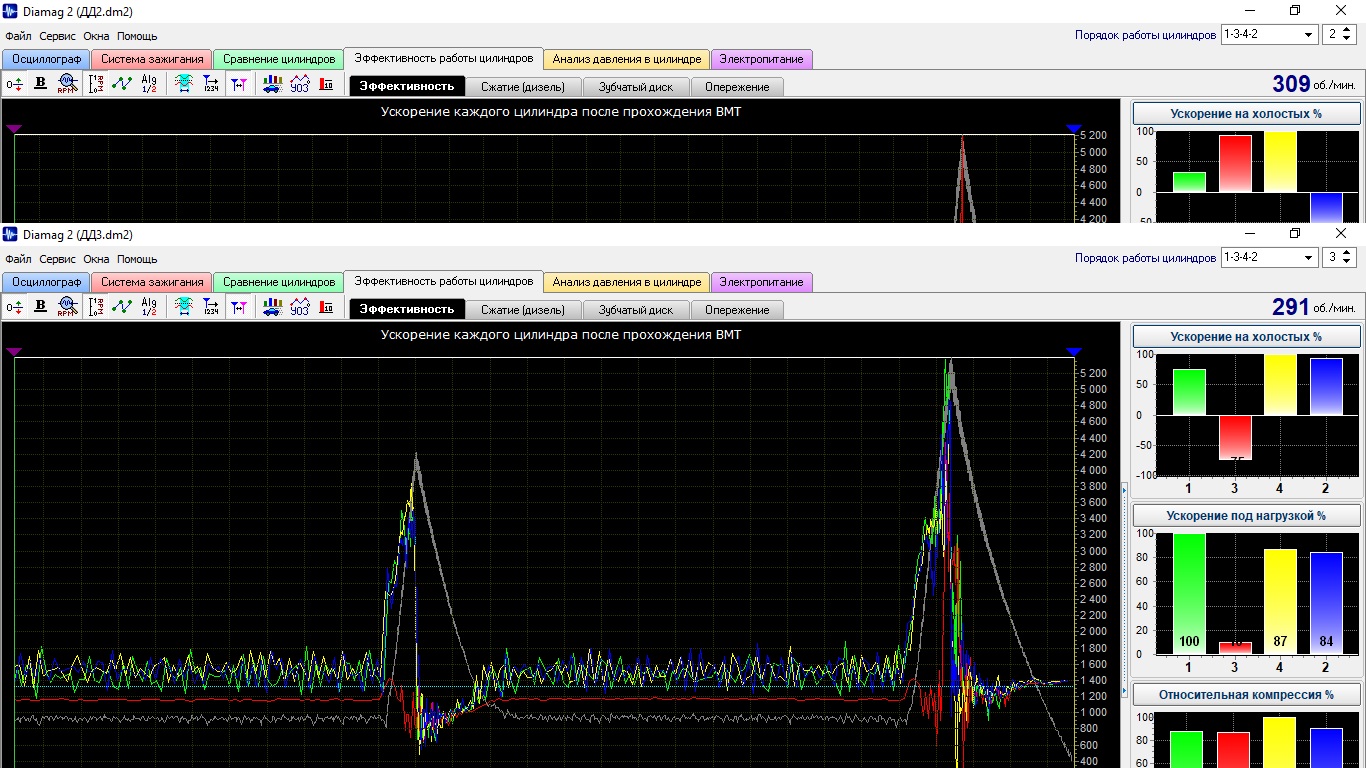Click the RPM magnifier icon in ДД2 window
The image size is (1366, 768).
tap(67, 85)
